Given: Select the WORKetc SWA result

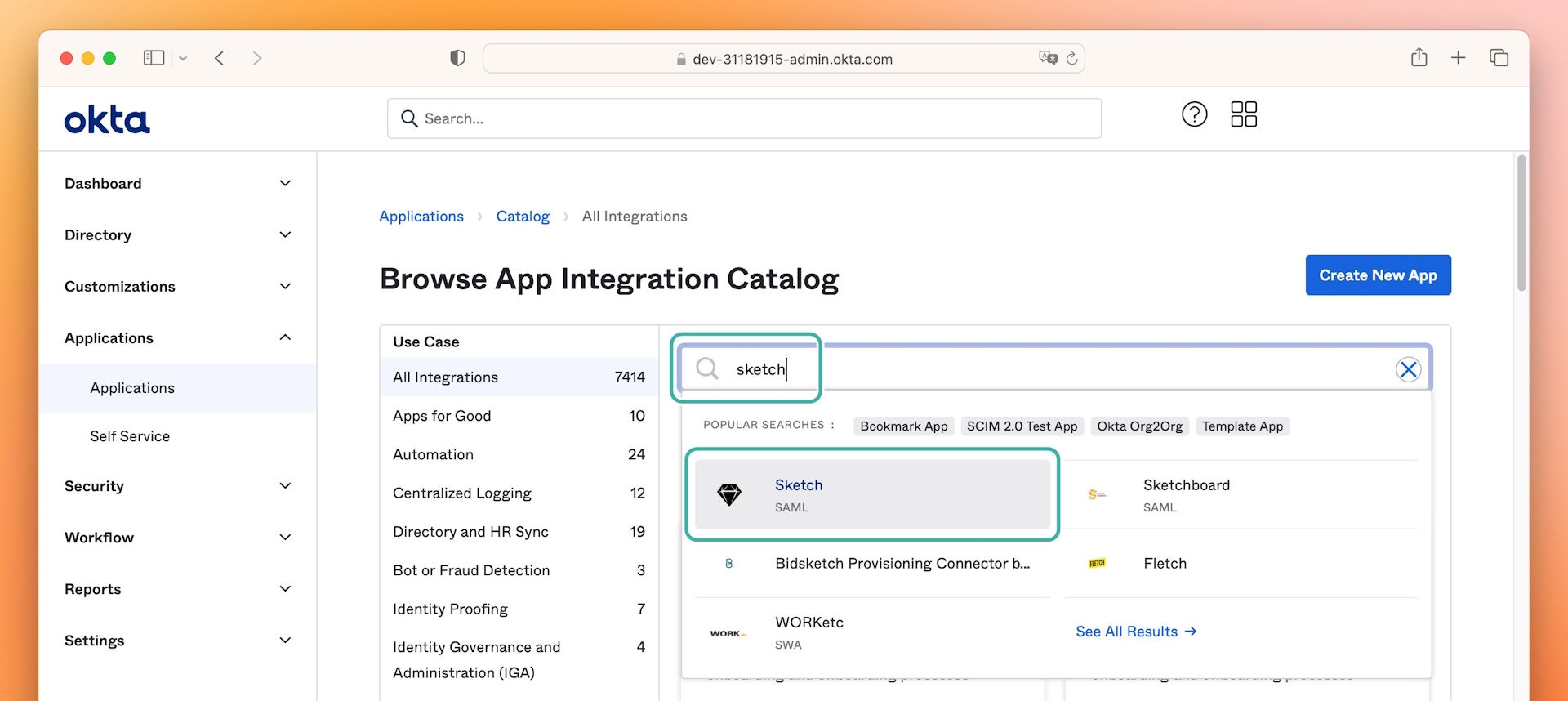Looking at the screenshot, I should (872, 633).
